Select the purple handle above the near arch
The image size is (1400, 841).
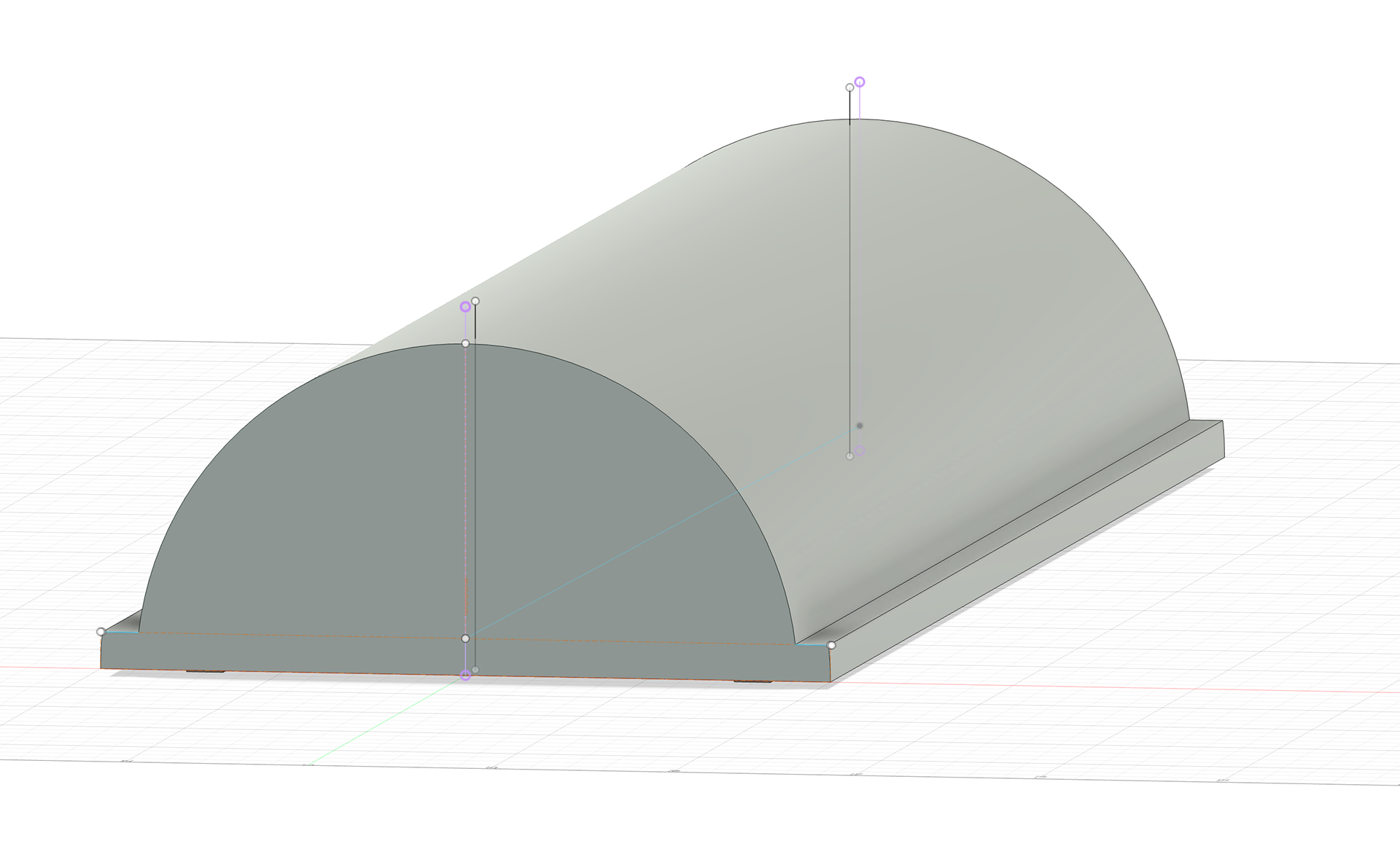point(465,307)
